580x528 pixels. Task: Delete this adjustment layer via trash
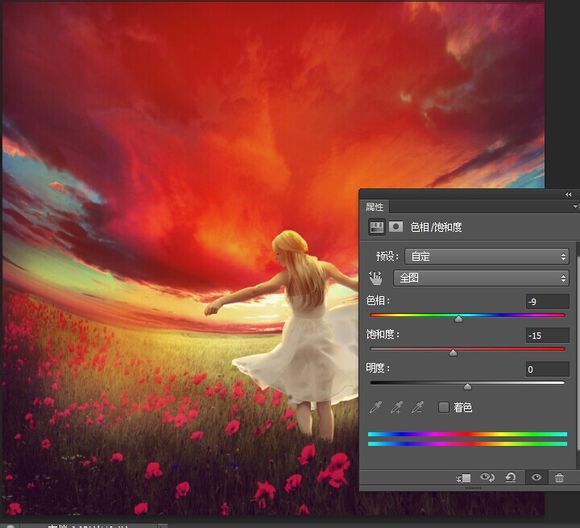pyautogui.click(x=559, y=478)
